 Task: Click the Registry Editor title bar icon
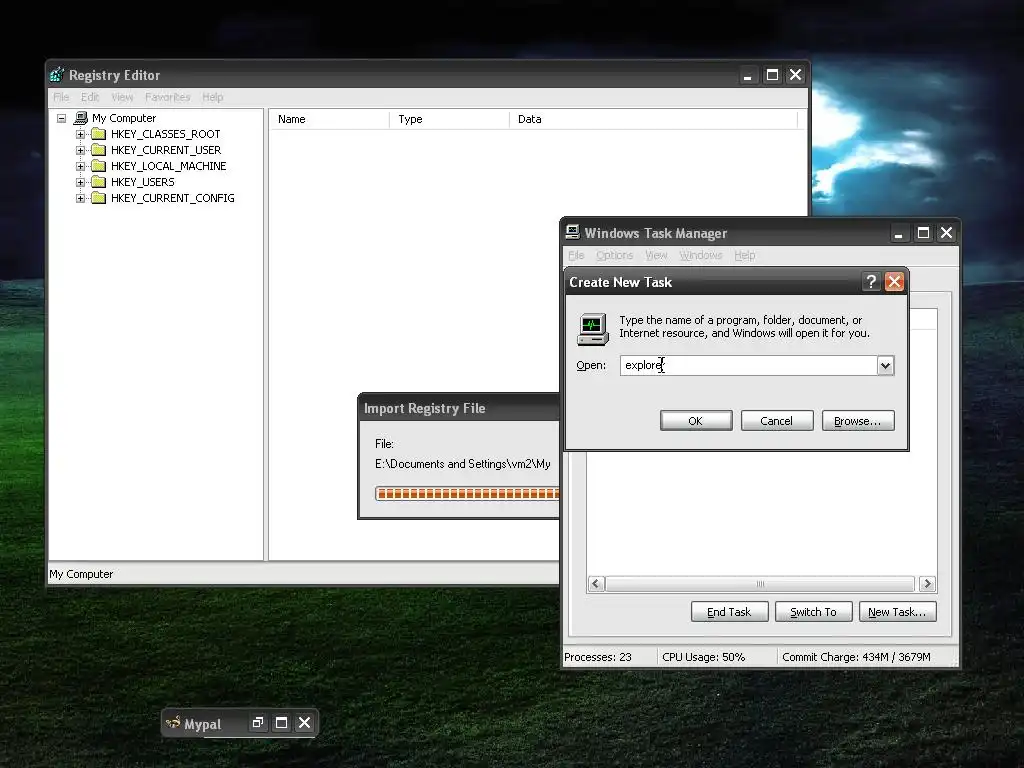pyautogui.click(x=57, y=75)
